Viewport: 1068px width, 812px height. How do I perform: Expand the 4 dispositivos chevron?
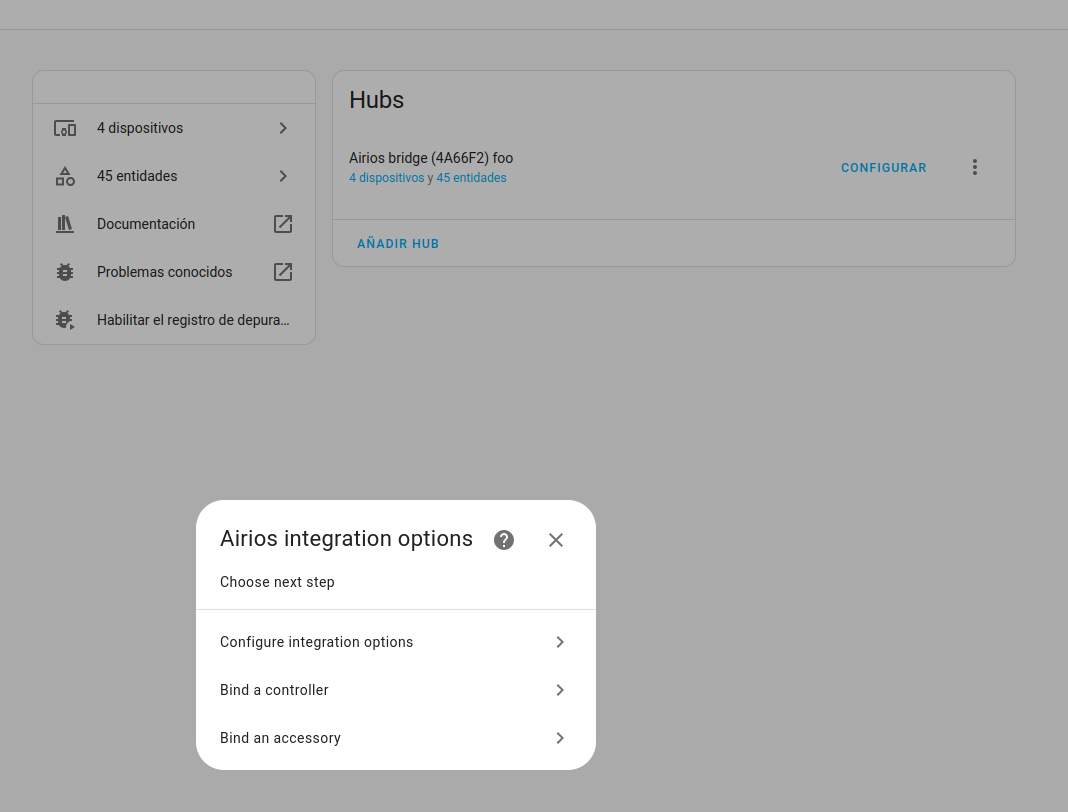point(283,128)
